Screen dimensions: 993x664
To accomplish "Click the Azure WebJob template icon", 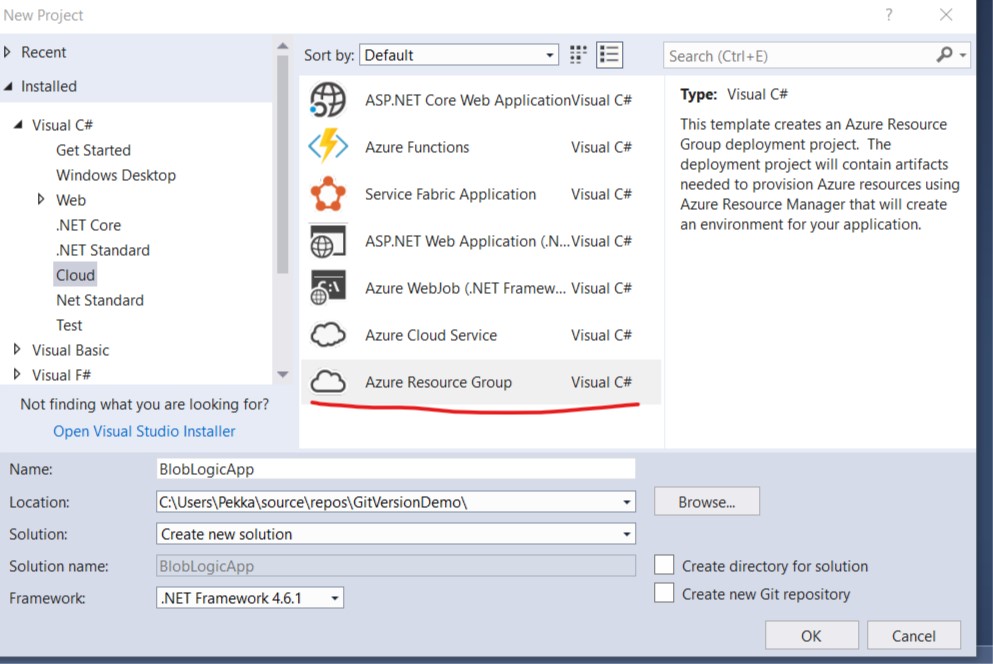I will [327, 288].
